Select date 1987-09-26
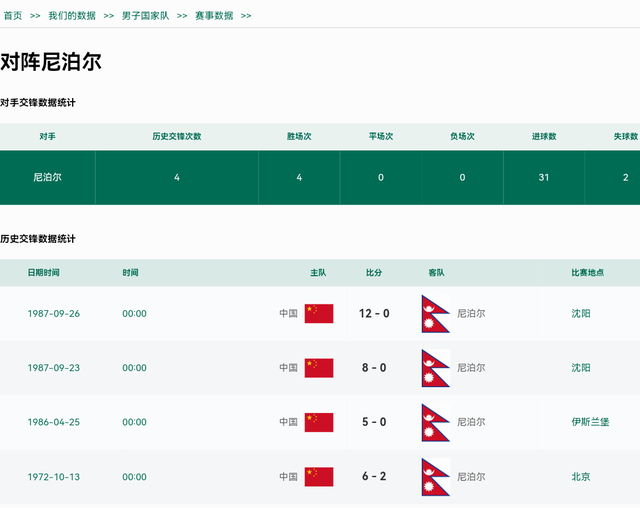Image resolution: width=640 pixels, height=508 pixels. click(x=54, y=313)
